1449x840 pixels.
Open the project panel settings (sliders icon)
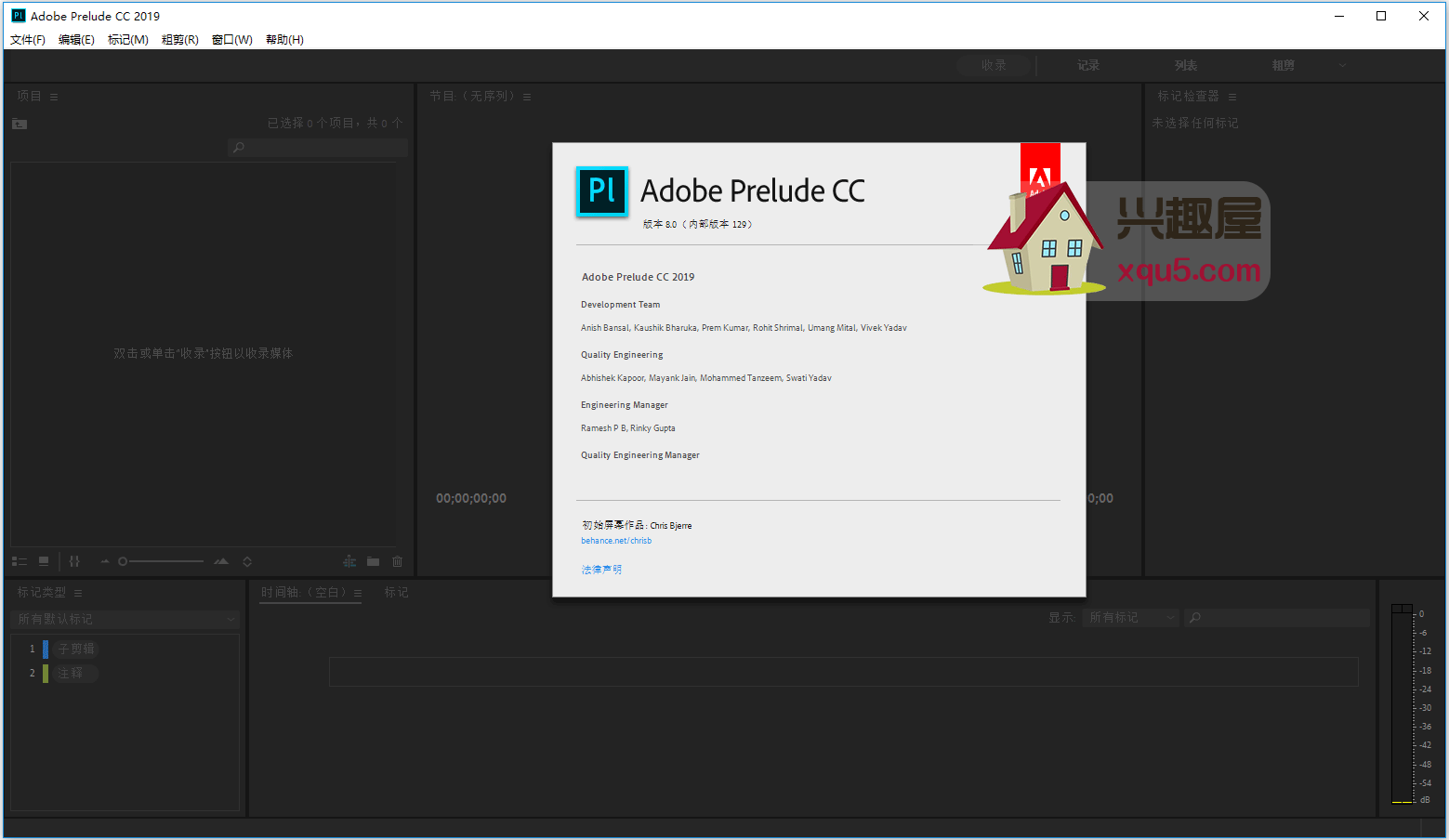(x=74, y=561)
